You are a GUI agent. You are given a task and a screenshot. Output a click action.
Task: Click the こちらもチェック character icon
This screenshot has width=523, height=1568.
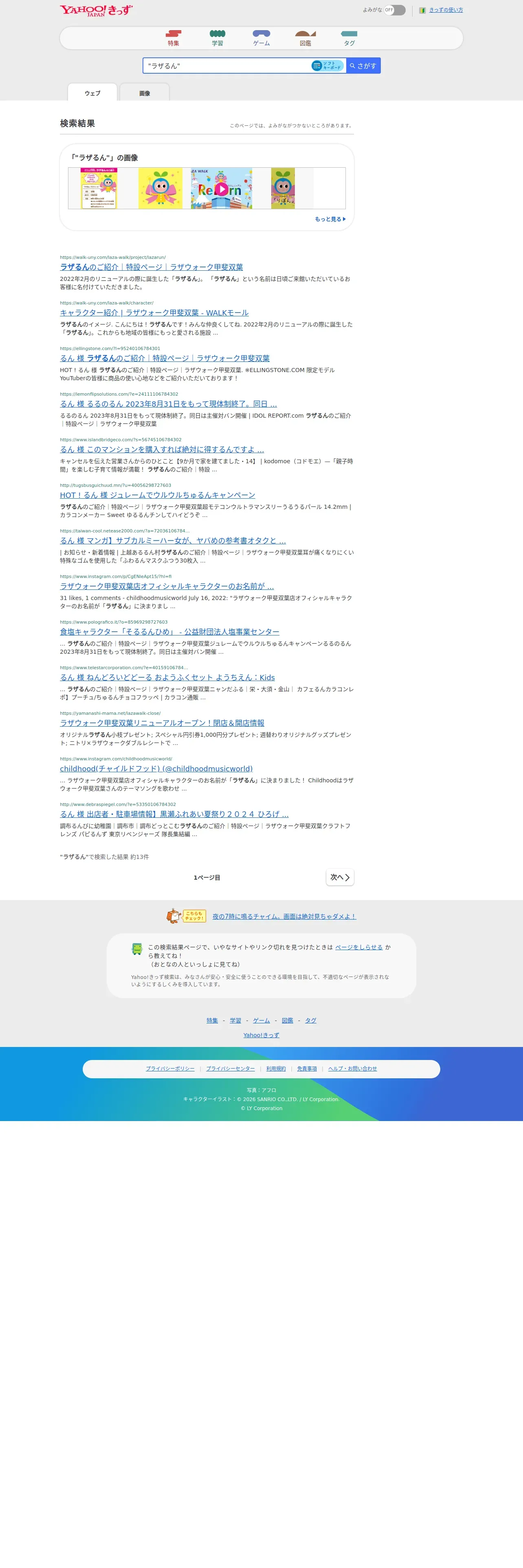[x=186, y=916]
